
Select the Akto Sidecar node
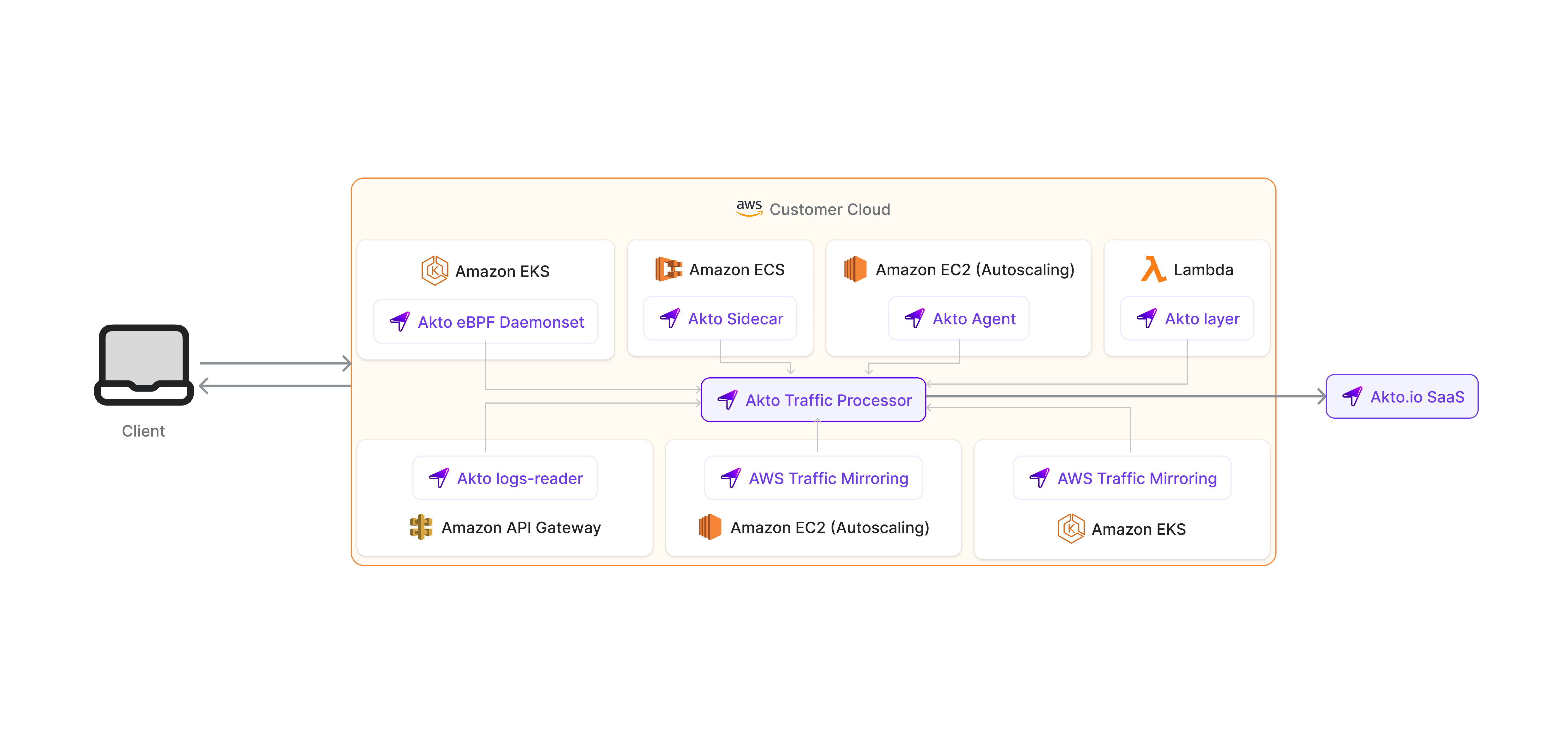720,318
